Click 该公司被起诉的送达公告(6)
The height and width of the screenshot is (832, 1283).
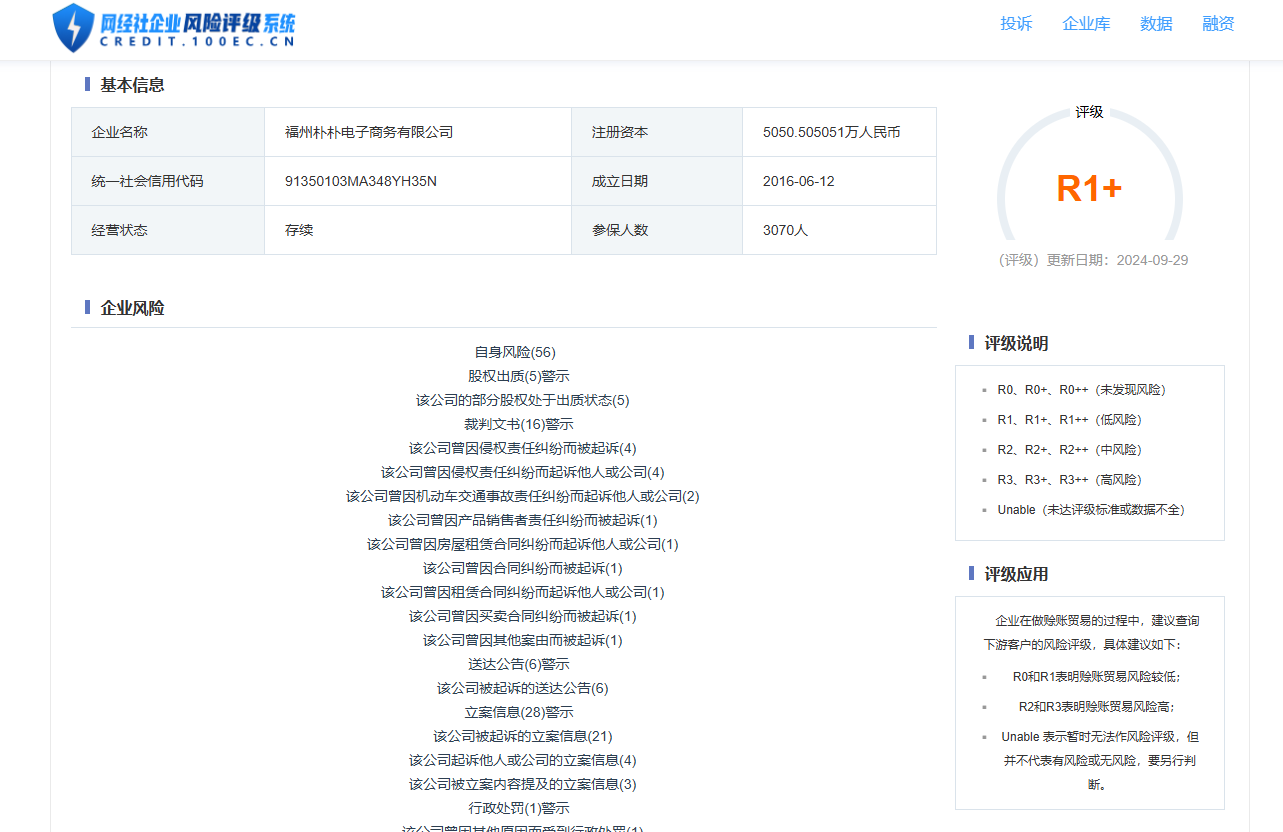pos(523,688)
